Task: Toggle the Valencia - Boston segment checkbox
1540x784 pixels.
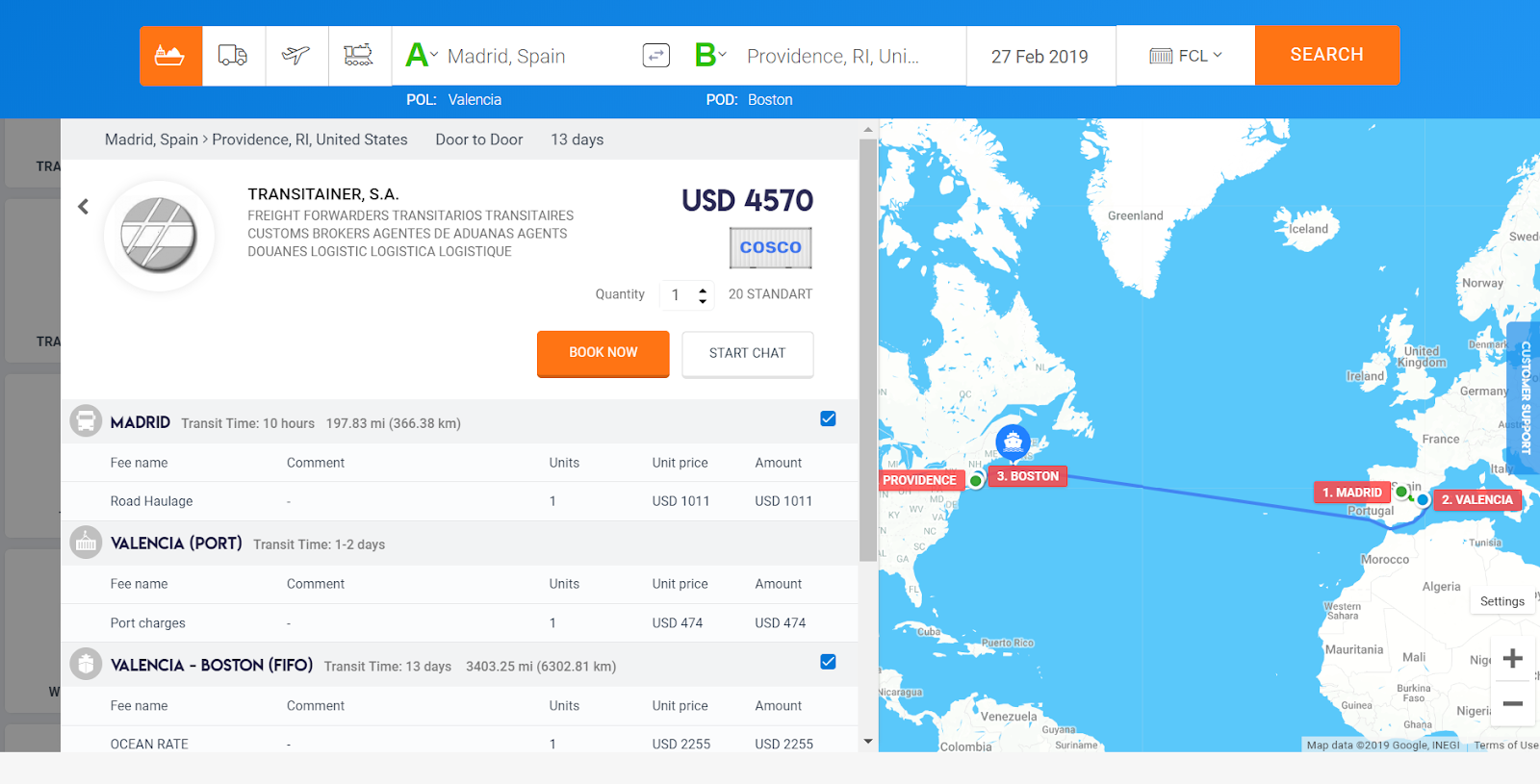Action: (828, 662)
